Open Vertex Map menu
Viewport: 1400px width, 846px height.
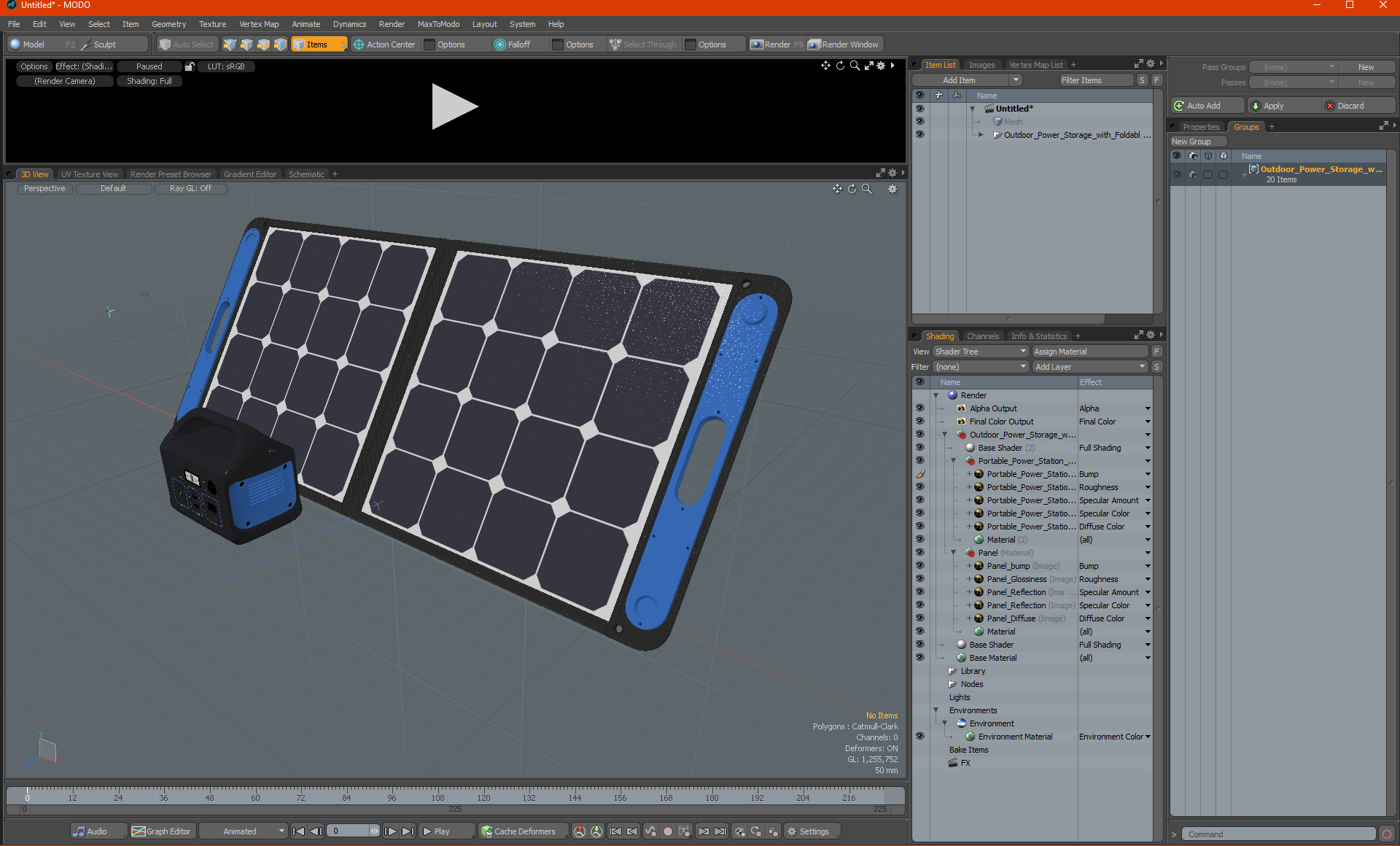[259, 24]
